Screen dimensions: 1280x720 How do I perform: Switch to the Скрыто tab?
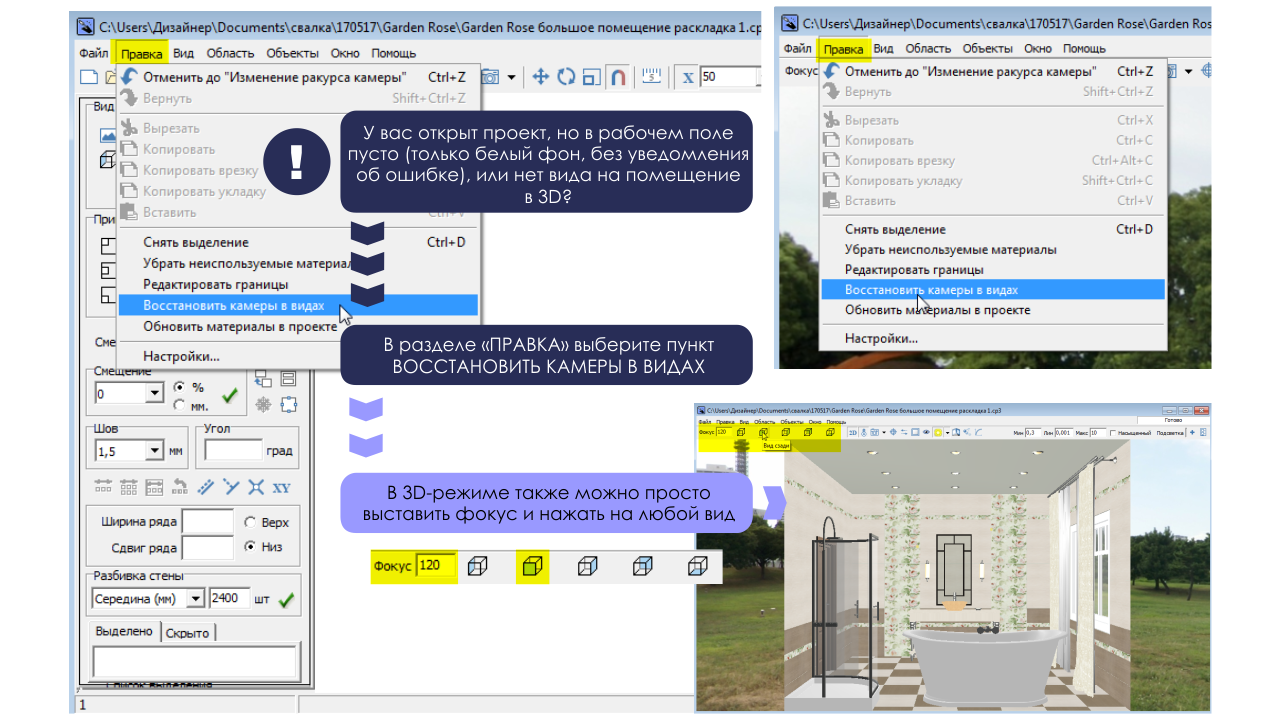coord(188,632)
